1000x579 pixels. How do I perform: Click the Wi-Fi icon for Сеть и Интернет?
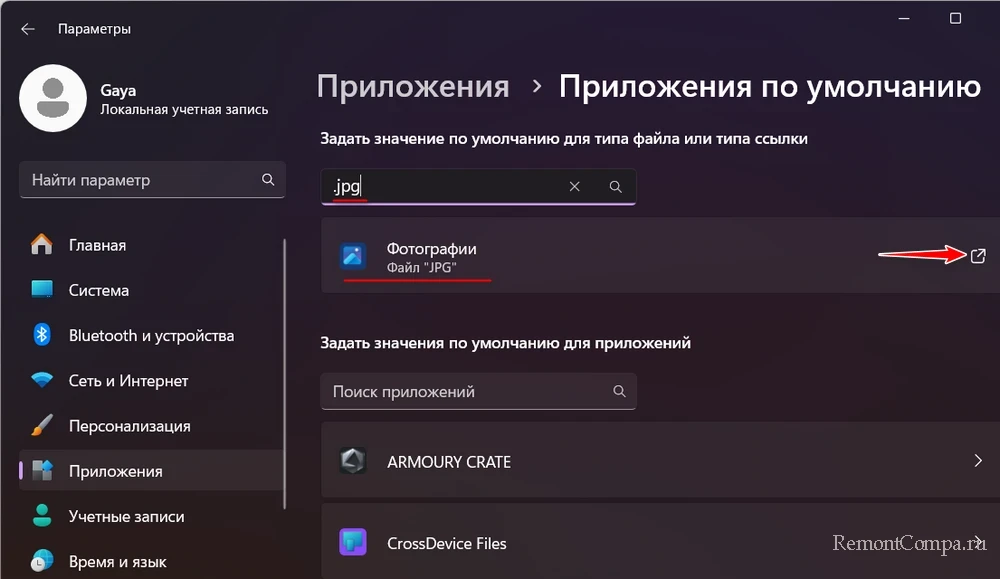click(42, 381)
